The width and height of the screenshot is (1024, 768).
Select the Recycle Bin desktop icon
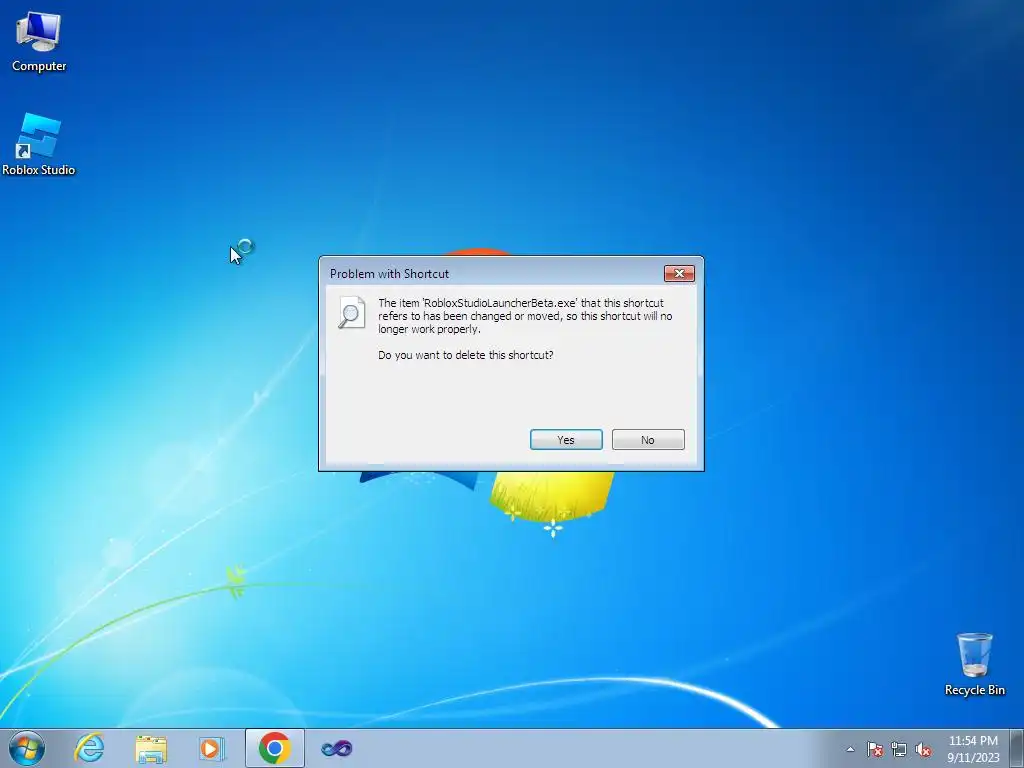pos(974,664)
